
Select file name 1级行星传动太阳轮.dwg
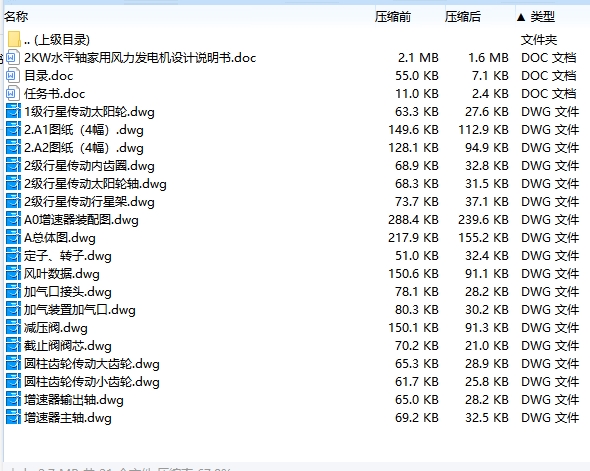point(89,112)
